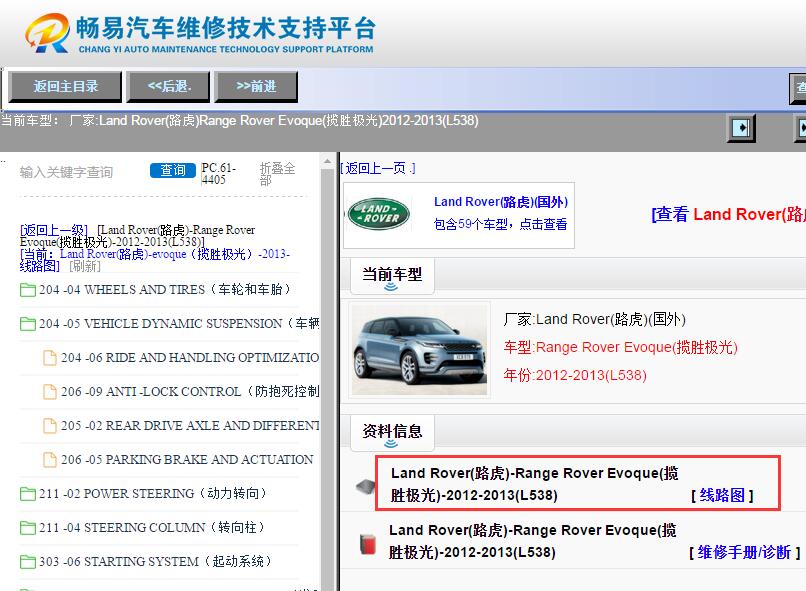The height and width of the screenshot is (591, 806).
Task: Click the tree panel vertical scrollbar track
Action: pos(327,380)
